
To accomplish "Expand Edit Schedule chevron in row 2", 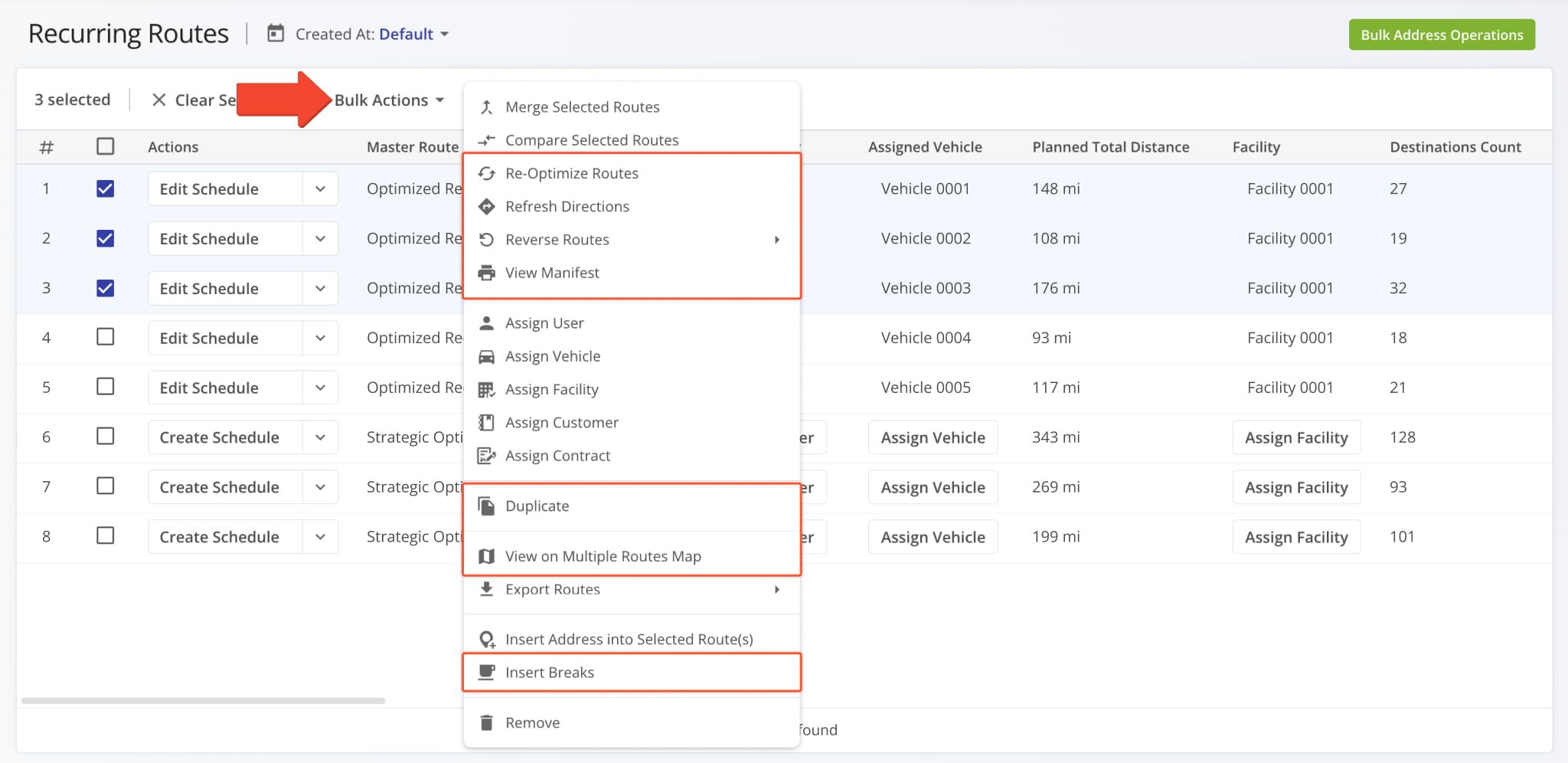I will point(320,238).
